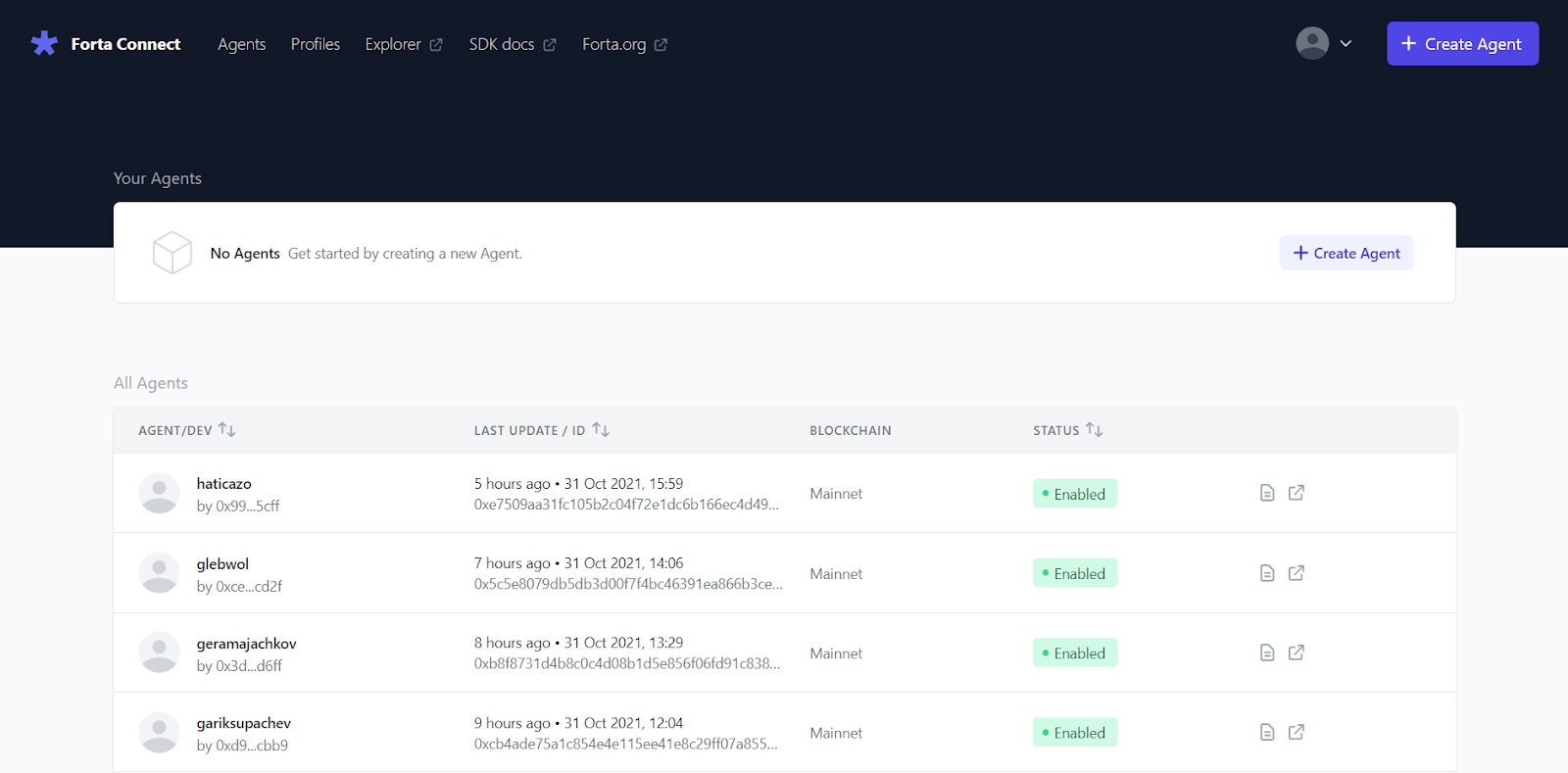This screenshot has height=773, width=1568.
Task: Click the All Agents heading
Action: [151, 383]
